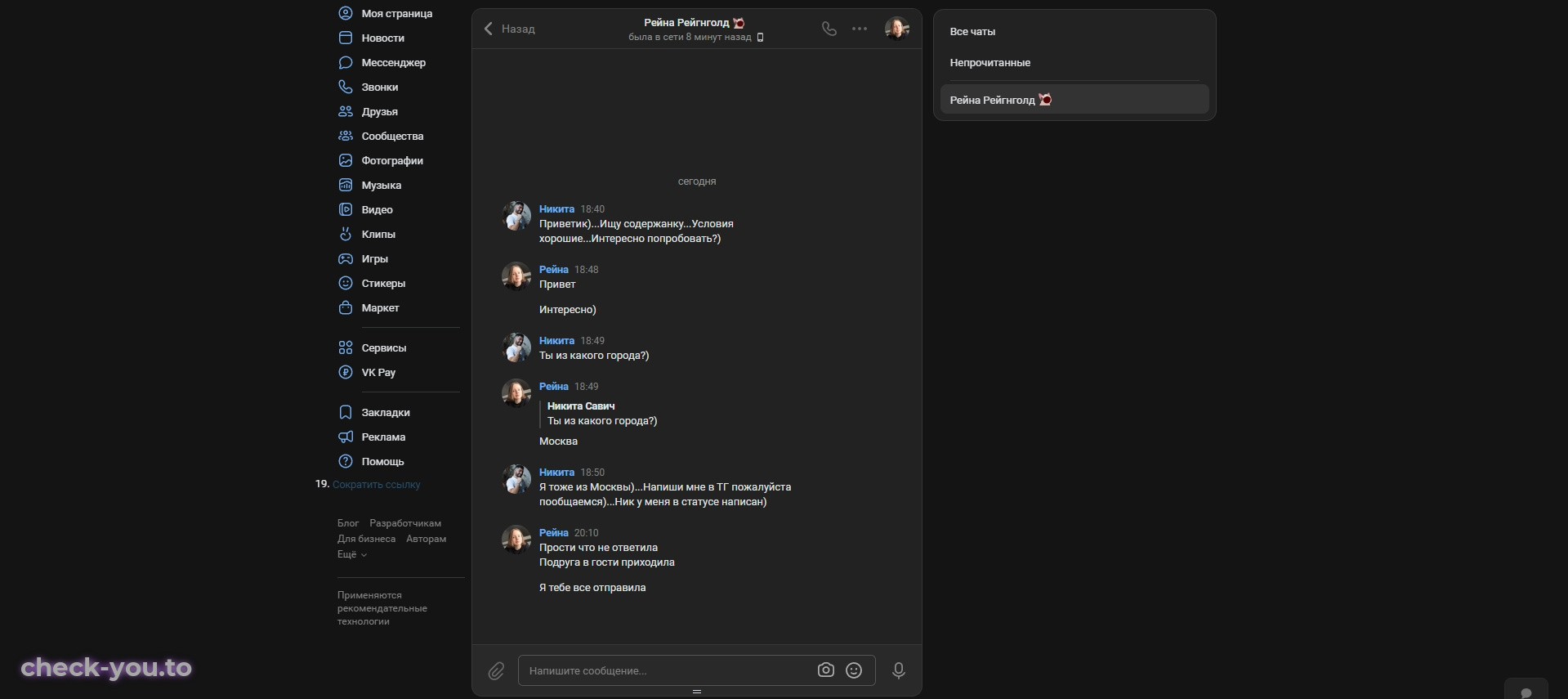Click the Сократить ссылку link
Viewport: 1568px width, 699px height.
pos(377,485)
